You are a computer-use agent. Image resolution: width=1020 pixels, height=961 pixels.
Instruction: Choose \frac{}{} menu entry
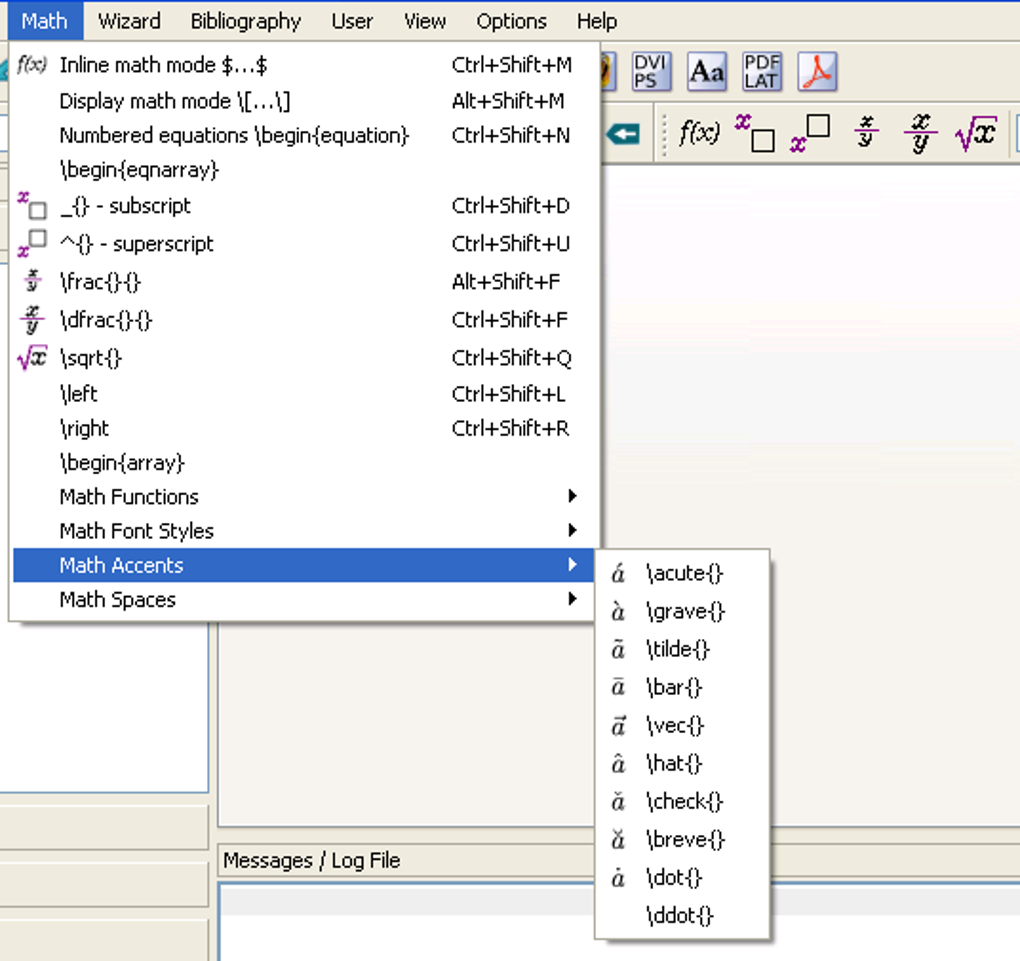coord(303,282)
